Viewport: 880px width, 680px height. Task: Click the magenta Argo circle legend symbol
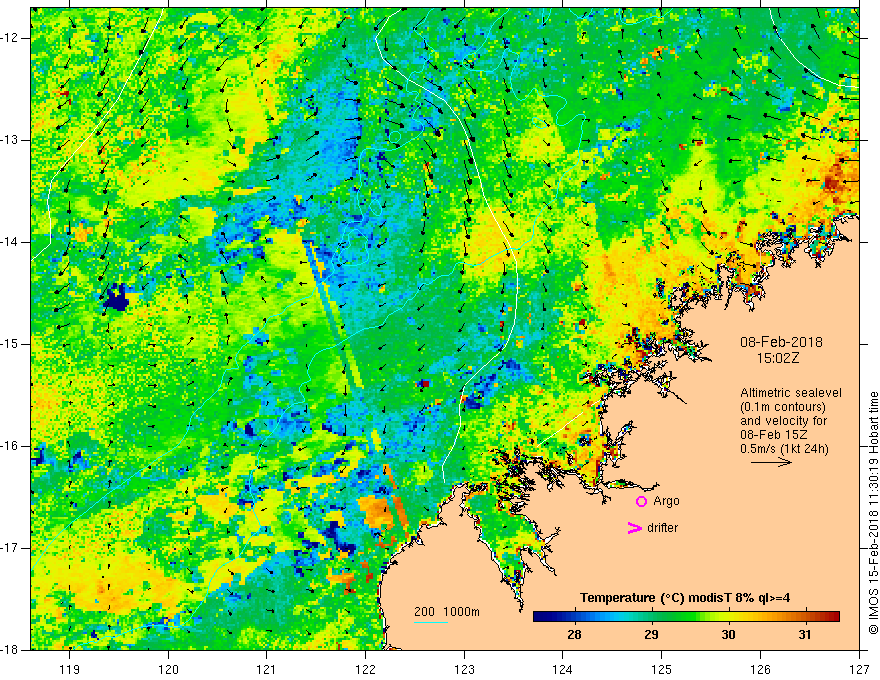(x=641, y=502)
